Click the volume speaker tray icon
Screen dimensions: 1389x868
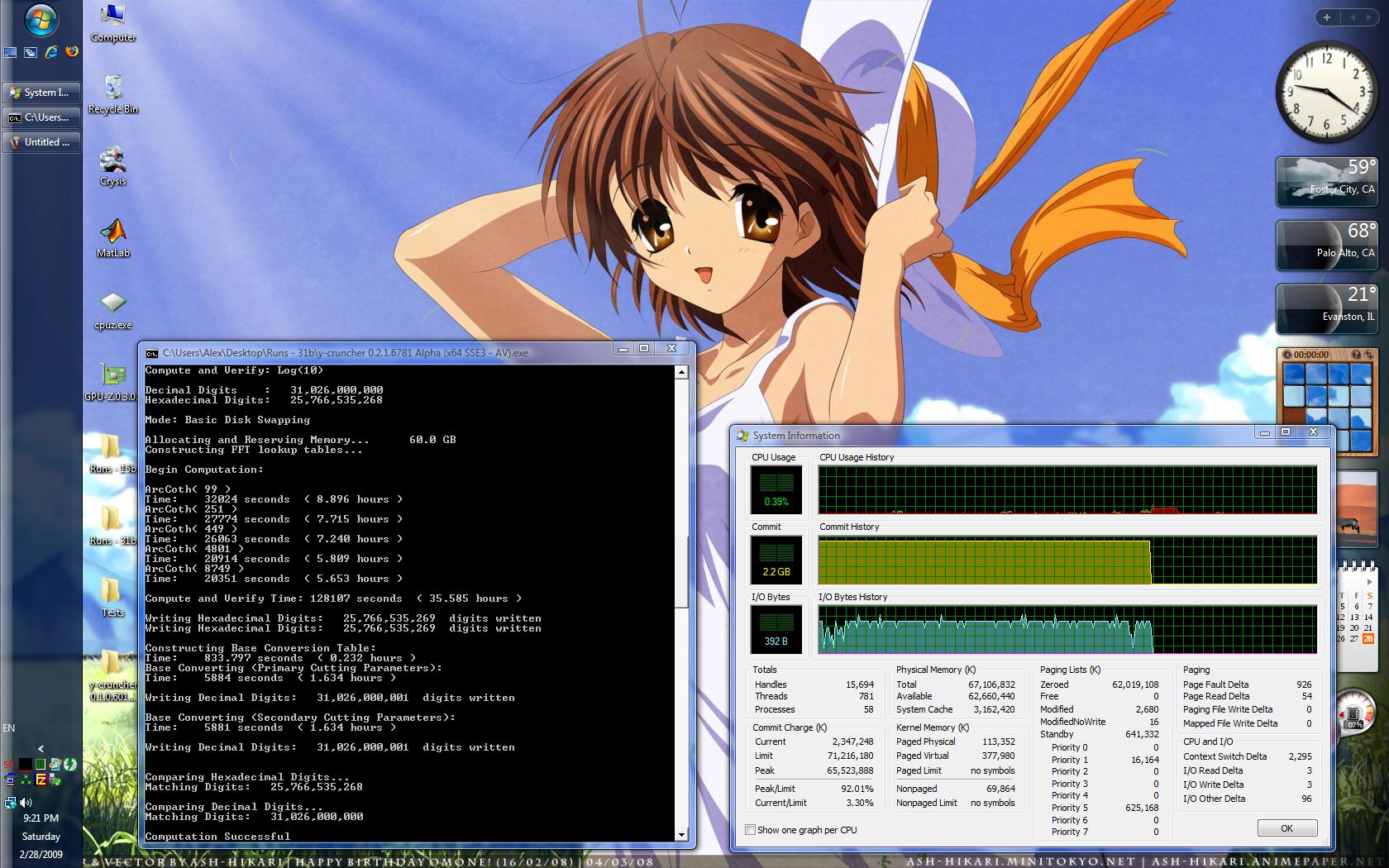click(x=26, y=802)
